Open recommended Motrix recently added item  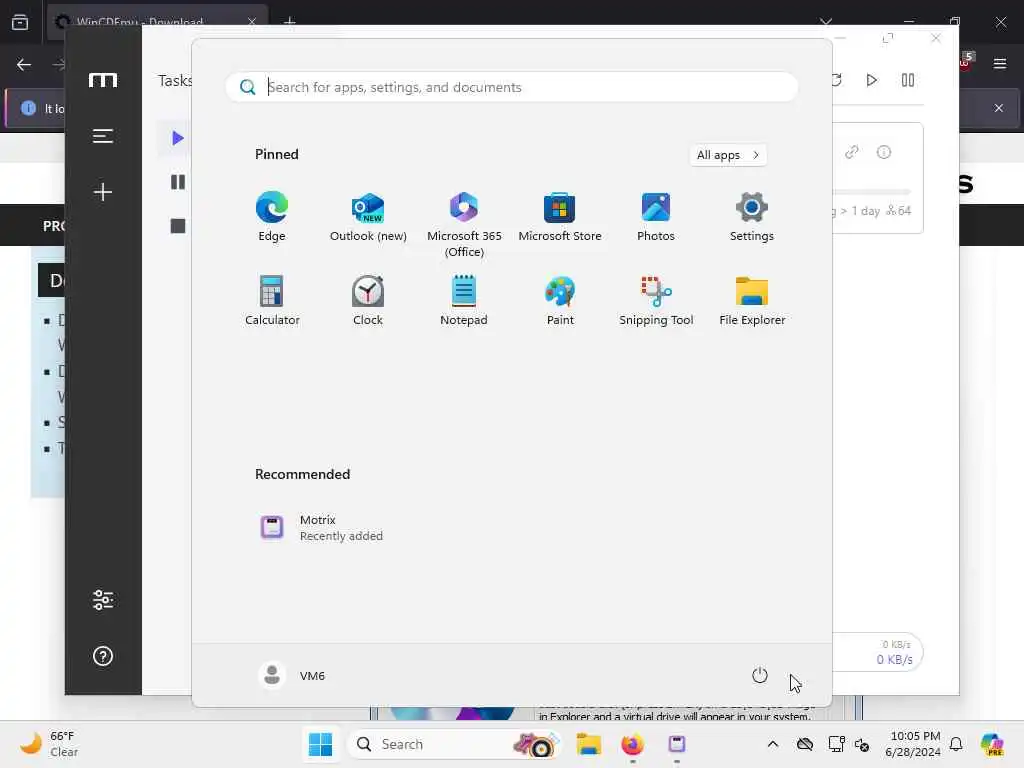tap(322, 528)
